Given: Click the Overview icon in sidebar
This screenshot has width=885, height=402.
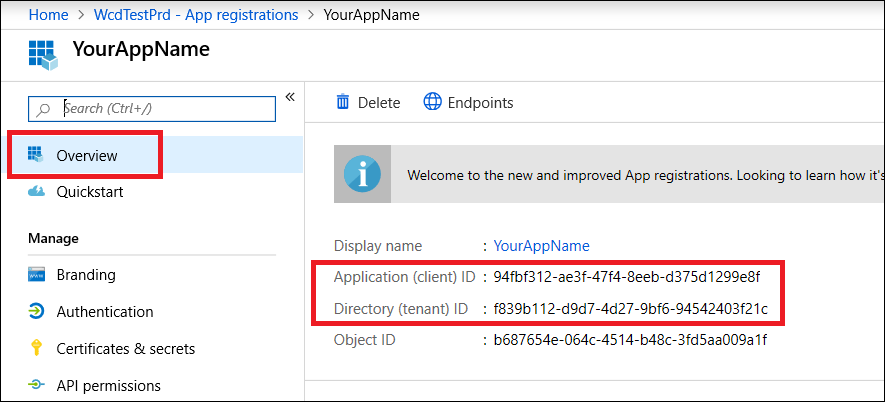Looking at the screenshot, I should 36,155.
